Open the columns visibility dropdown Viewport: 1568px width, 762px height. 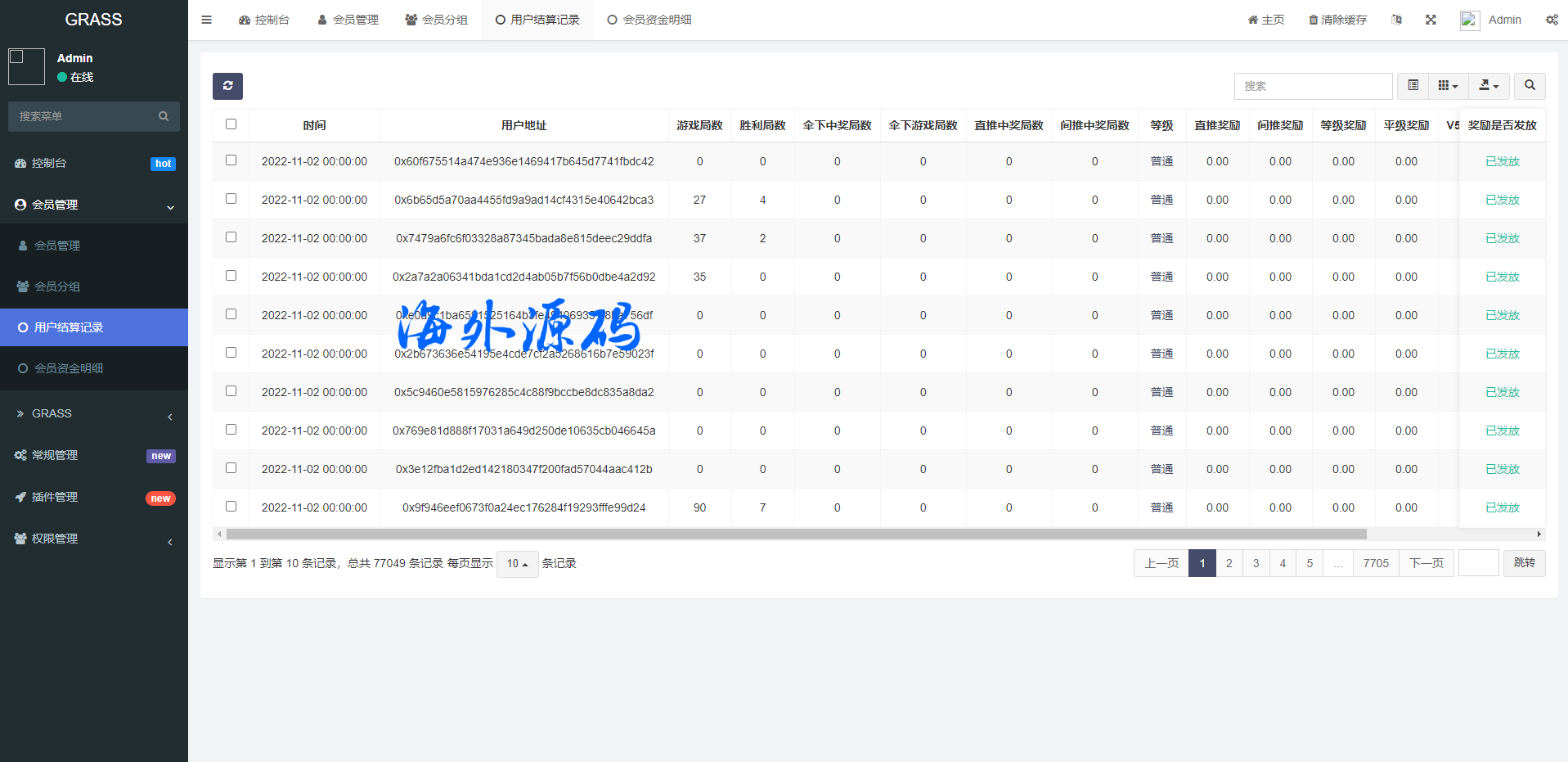(1448, 86)
